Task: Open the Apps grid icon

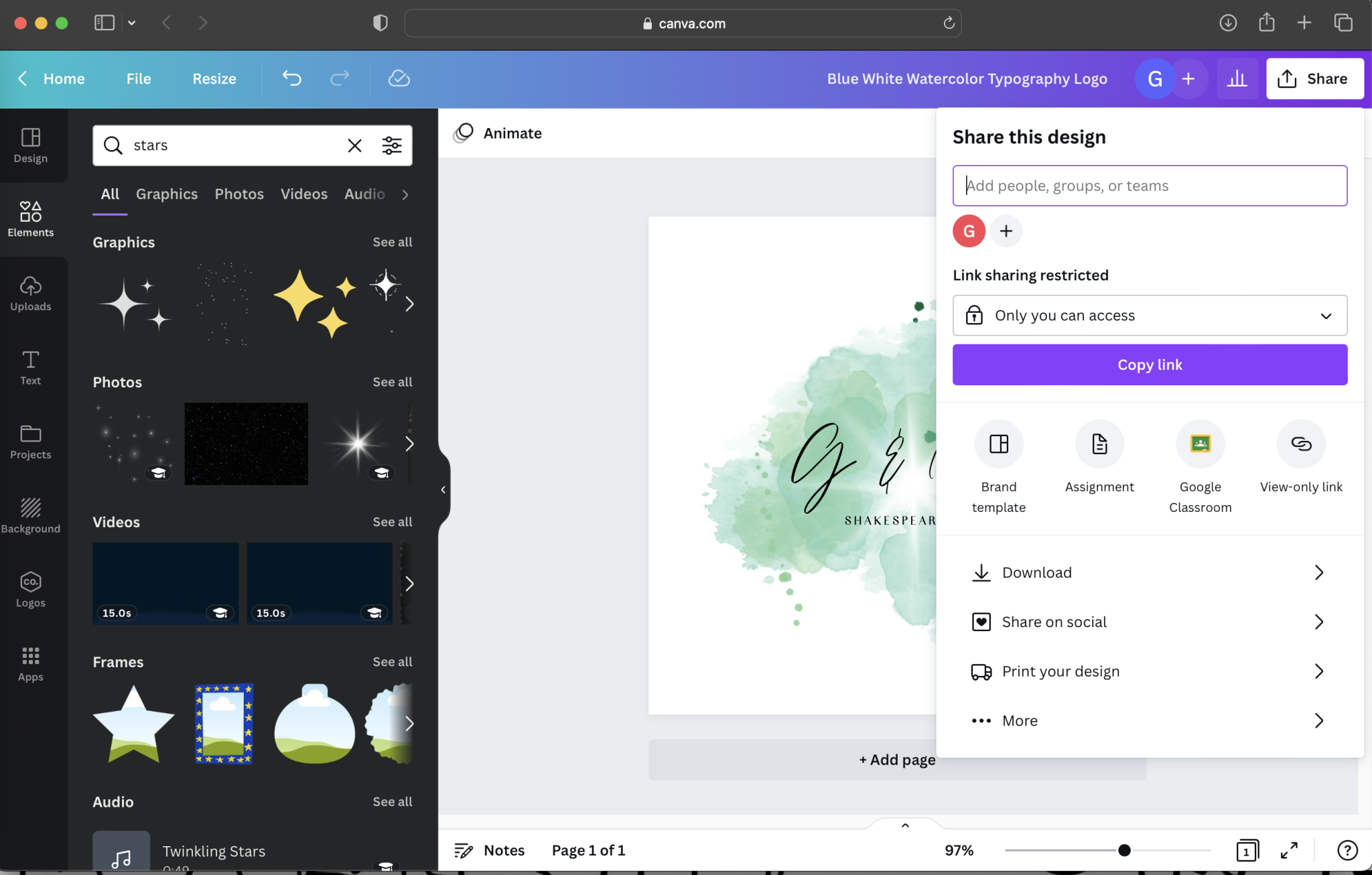Action: [x=30, y=663]
